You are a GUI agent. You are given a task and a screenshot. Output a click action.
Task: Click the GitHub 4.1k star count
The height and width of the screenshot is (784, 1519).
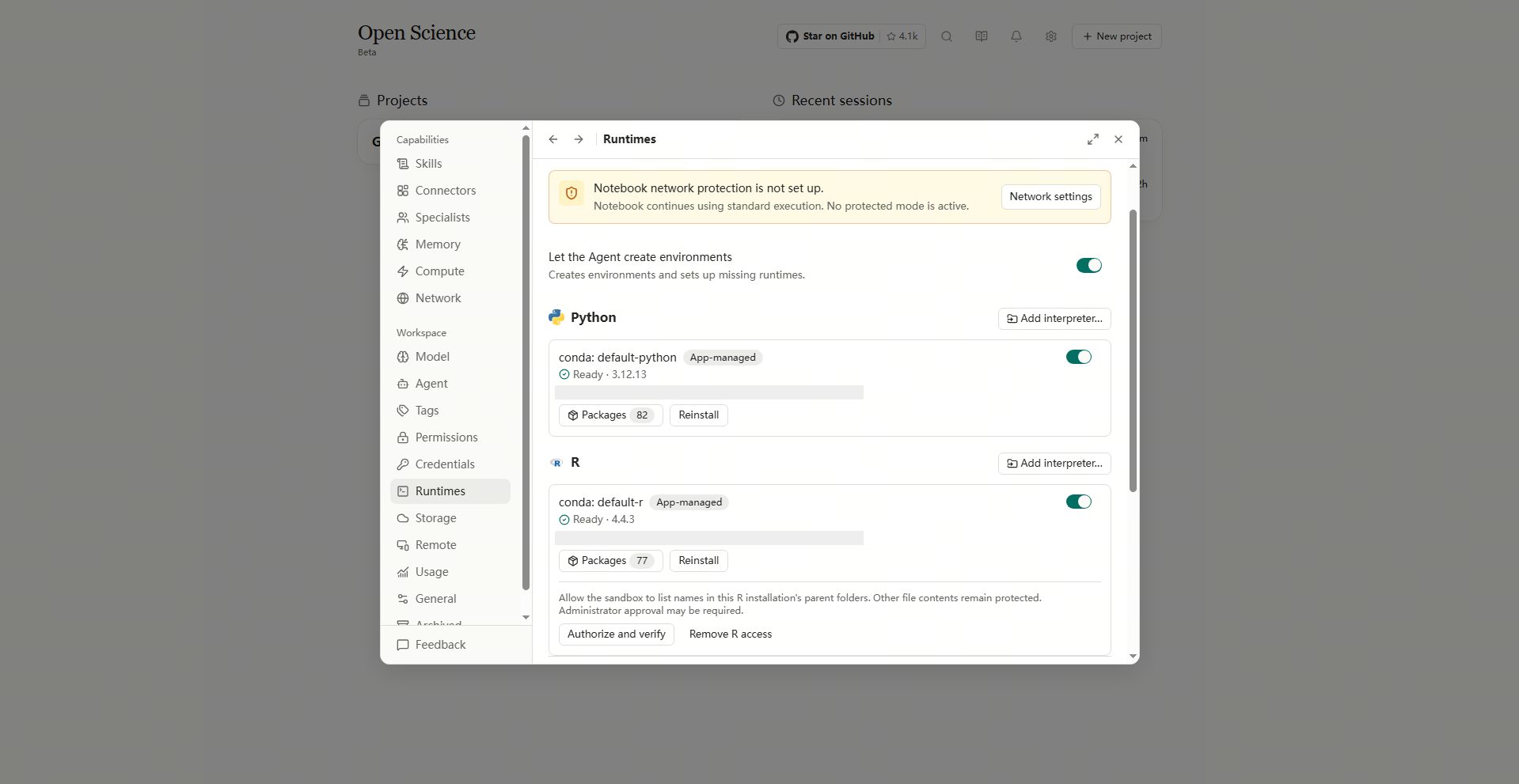(x=903, y=36)
